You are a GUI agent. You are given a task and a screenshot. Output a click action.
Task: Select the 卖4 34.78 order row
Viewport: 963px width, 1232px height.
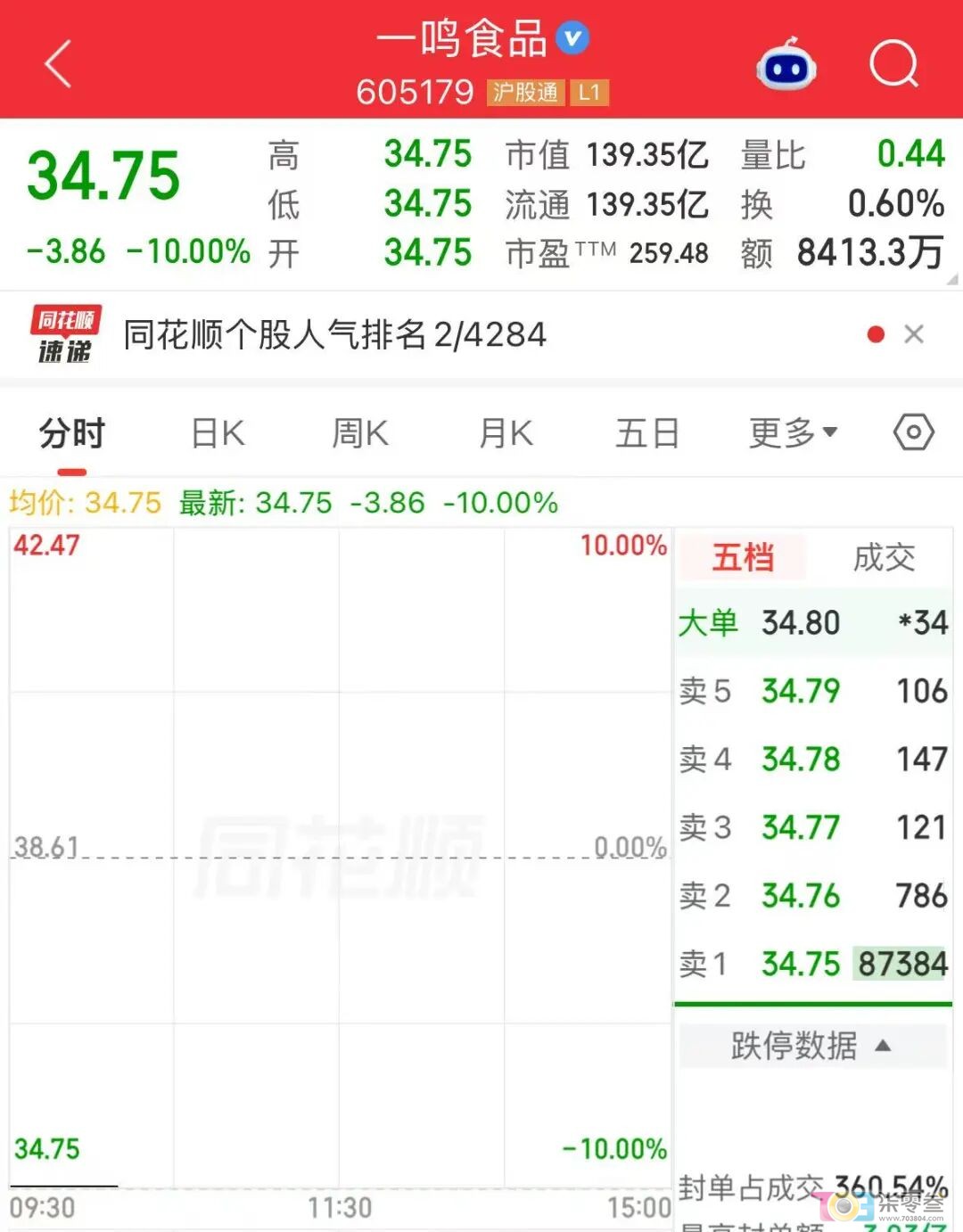(x=812, y=759)
